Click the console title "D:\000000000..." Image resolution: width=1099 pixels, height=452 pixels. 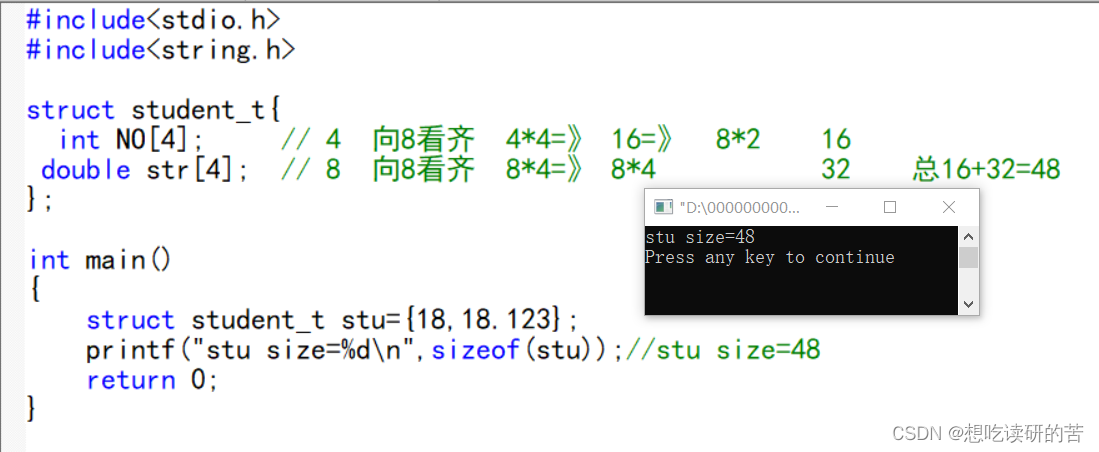(739, 207)
